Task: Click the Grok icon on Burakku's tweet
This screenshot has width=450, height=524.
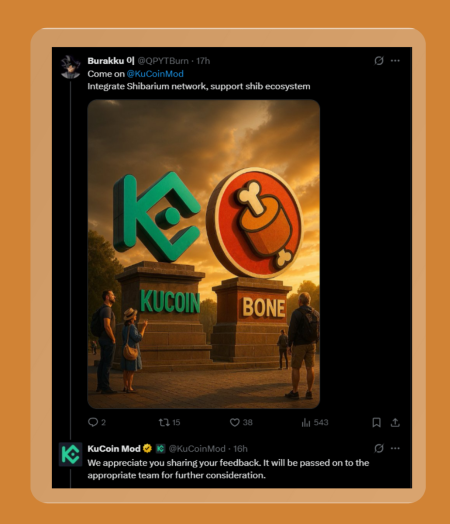Action: (x=379, y=60)
